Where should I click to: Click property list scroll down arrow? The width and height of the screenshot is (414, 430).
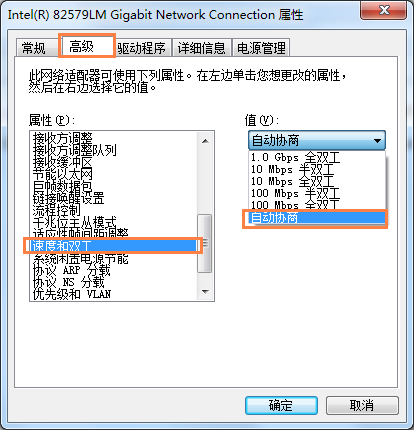(x=205, y=292)
